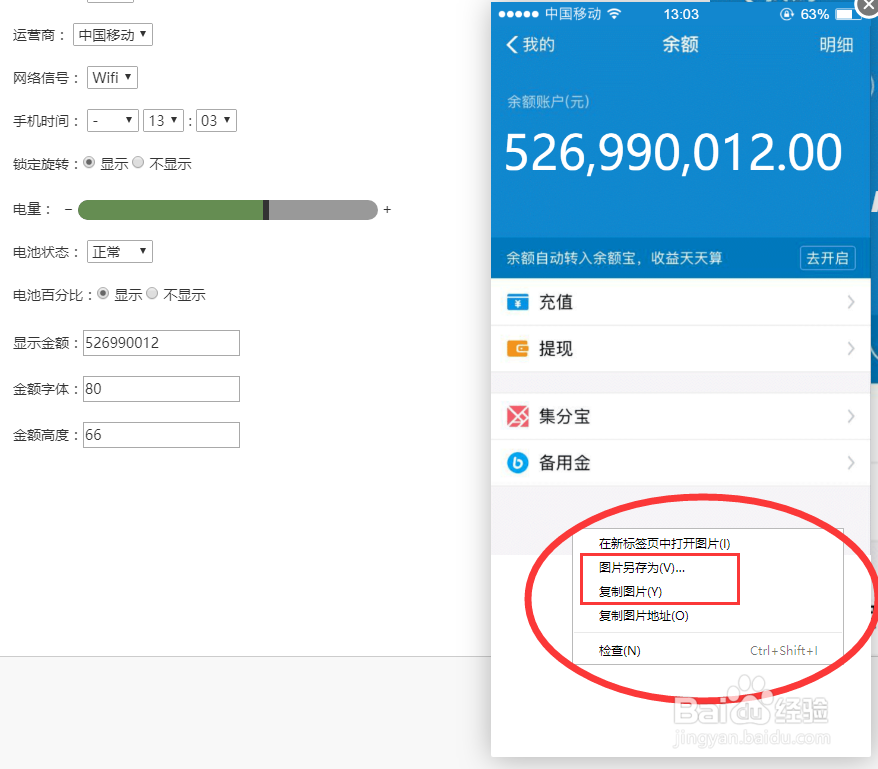Open the 运营商 carrier dropdown

[x=113, y=35]
